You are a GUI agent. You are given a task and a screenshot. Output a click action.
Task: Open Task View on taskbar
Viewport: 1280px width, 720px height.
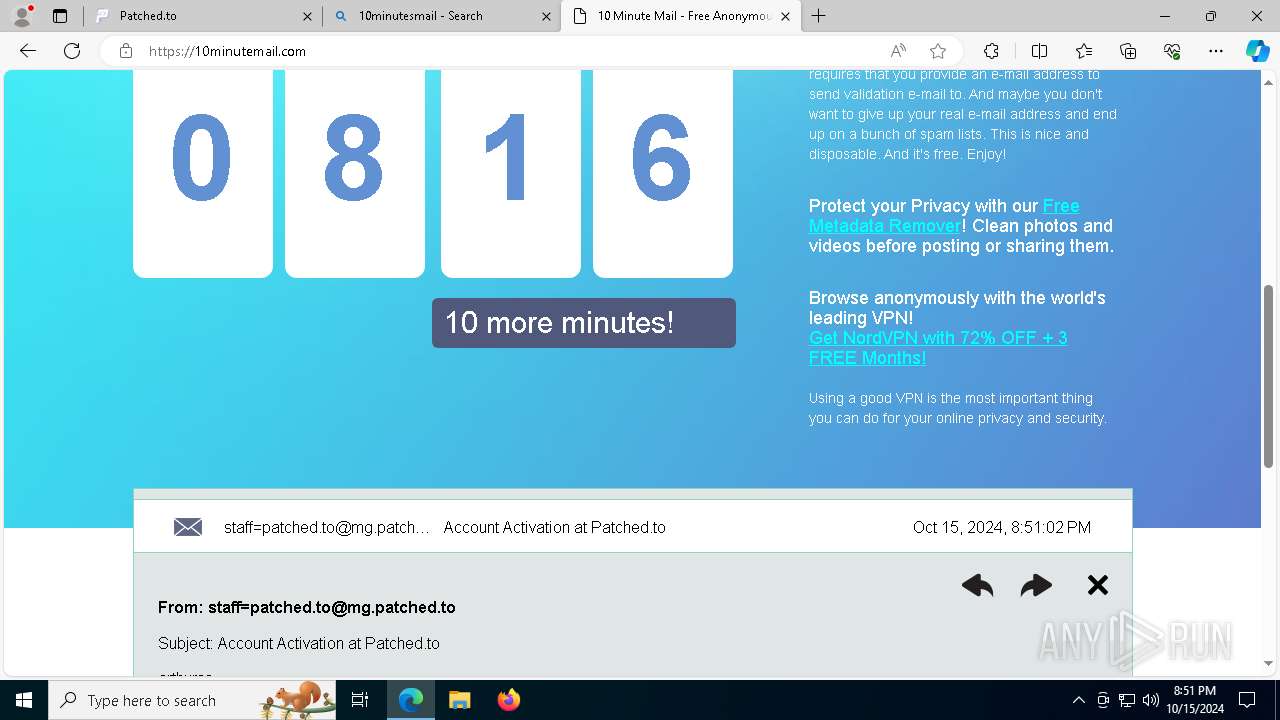coord(361,700)
